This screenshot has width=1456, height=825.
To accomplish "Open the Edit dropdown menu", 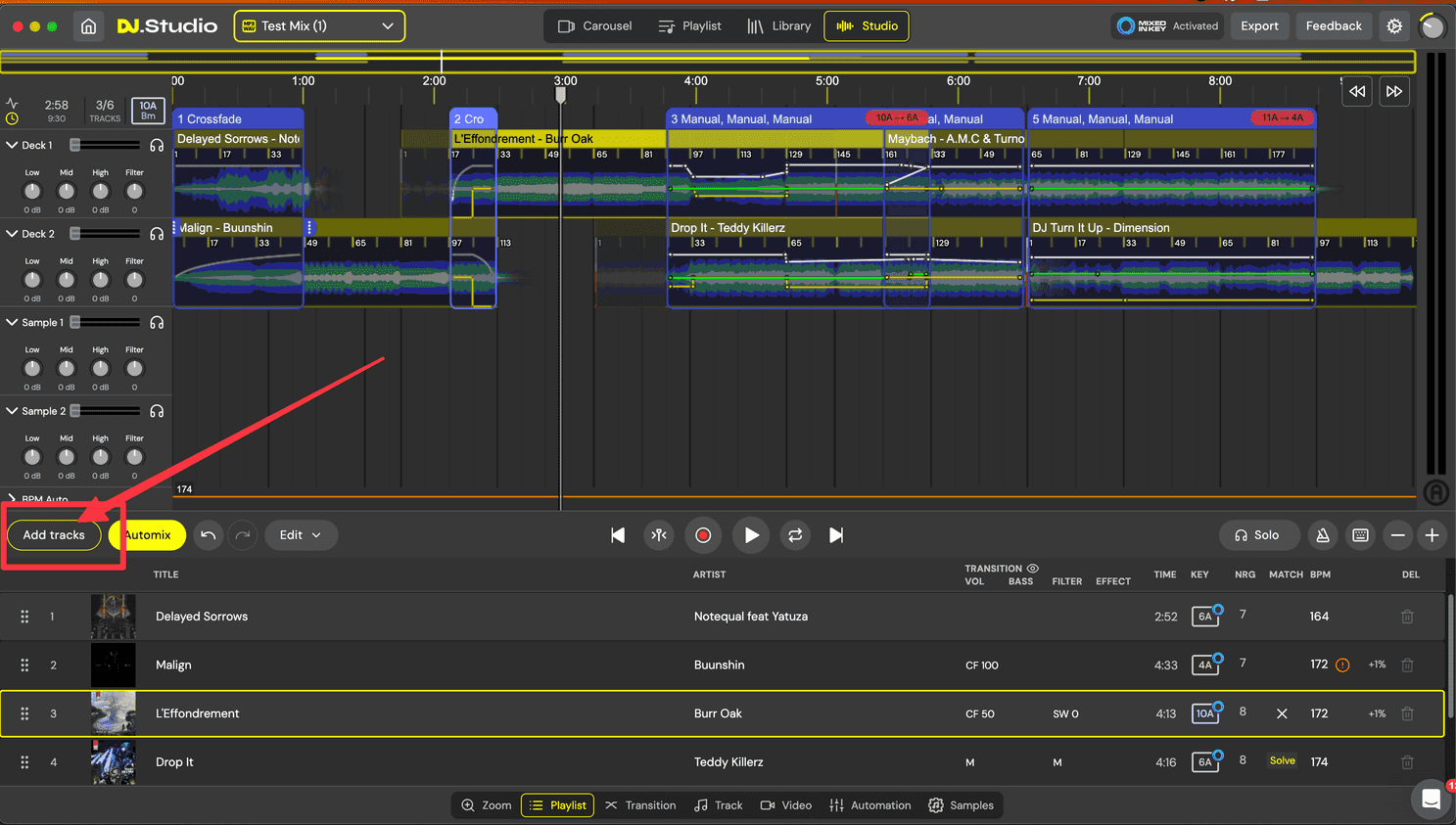I will click(x=301, y=535).
